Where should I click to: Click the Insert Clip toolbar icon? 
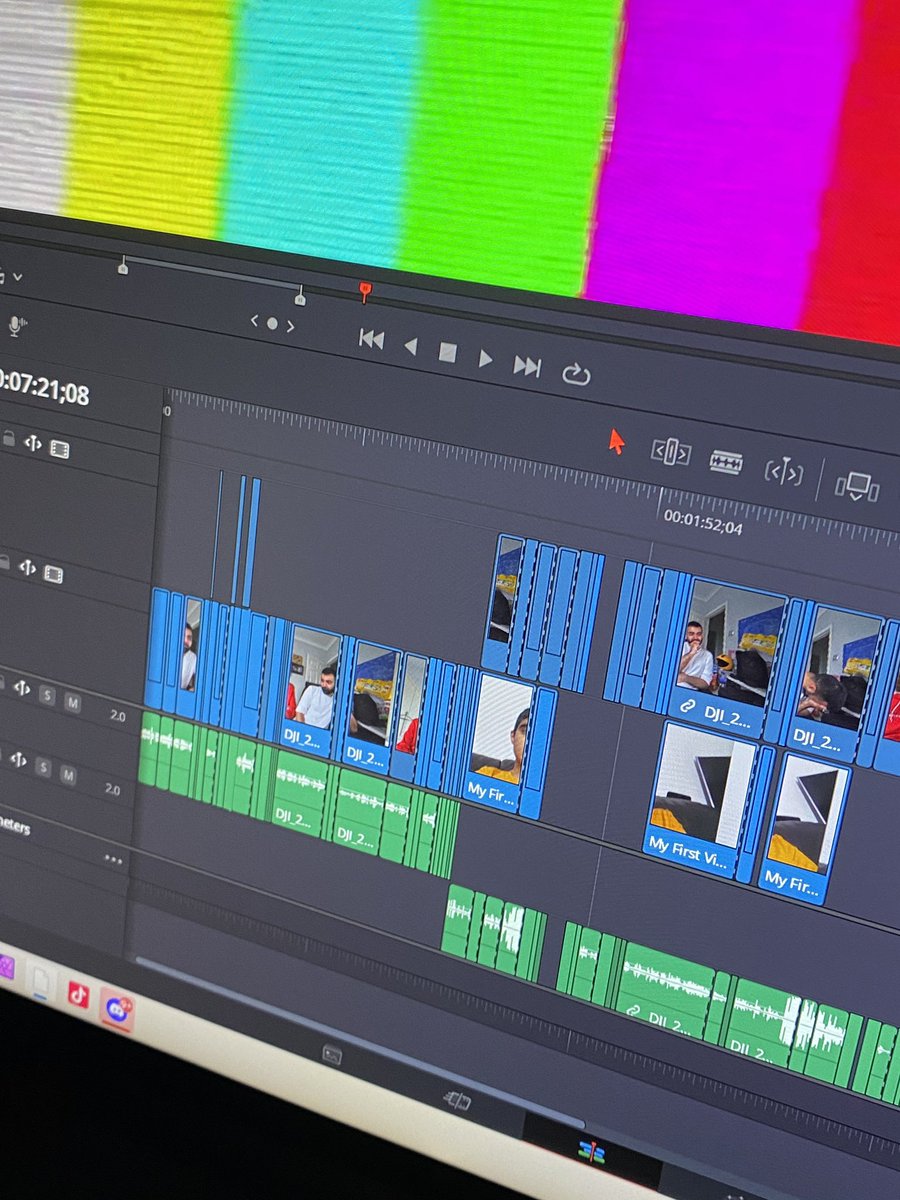pyautogui.click(x=857, y=487)
